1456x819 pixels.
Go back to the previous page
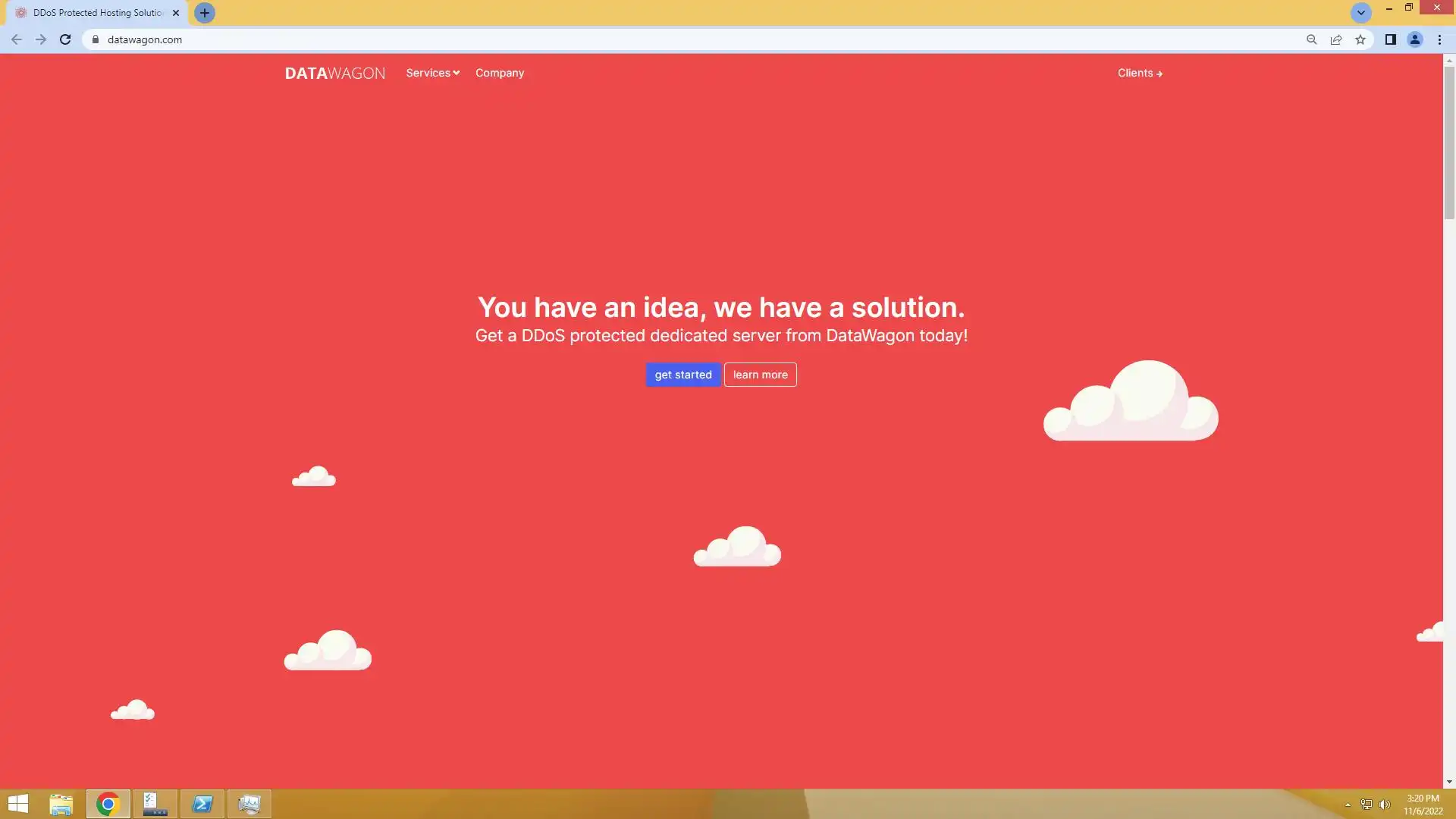(x=17, y=39)
